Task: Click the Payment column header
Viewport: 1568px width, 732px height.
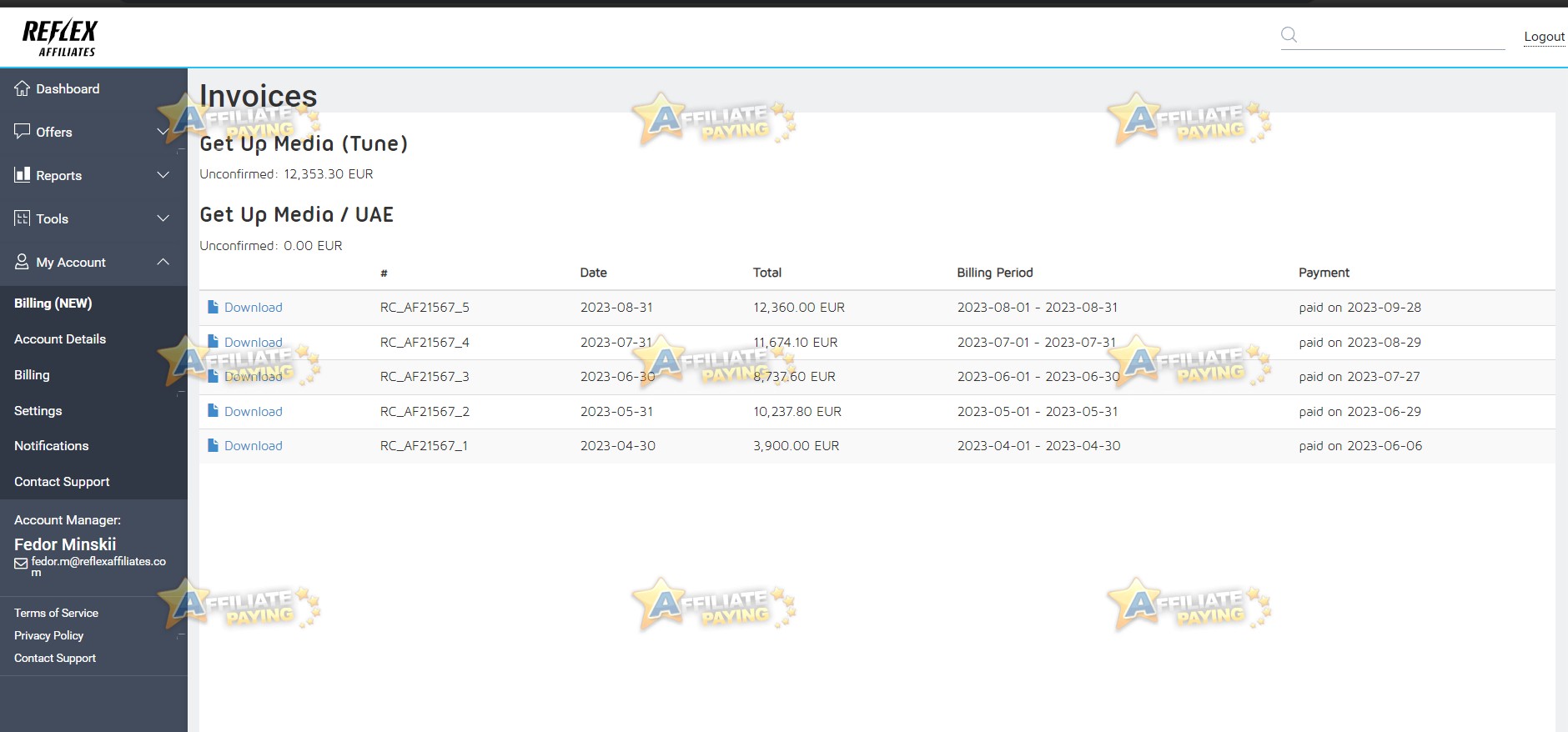Action: point(1324,273)
